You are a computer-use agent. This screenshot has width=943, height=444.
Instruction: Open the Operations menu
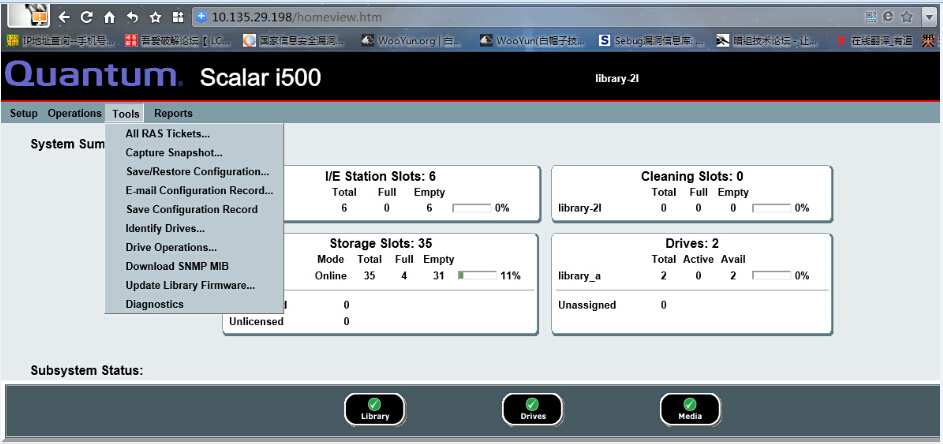pyautogui.click(x=75, y=113)
